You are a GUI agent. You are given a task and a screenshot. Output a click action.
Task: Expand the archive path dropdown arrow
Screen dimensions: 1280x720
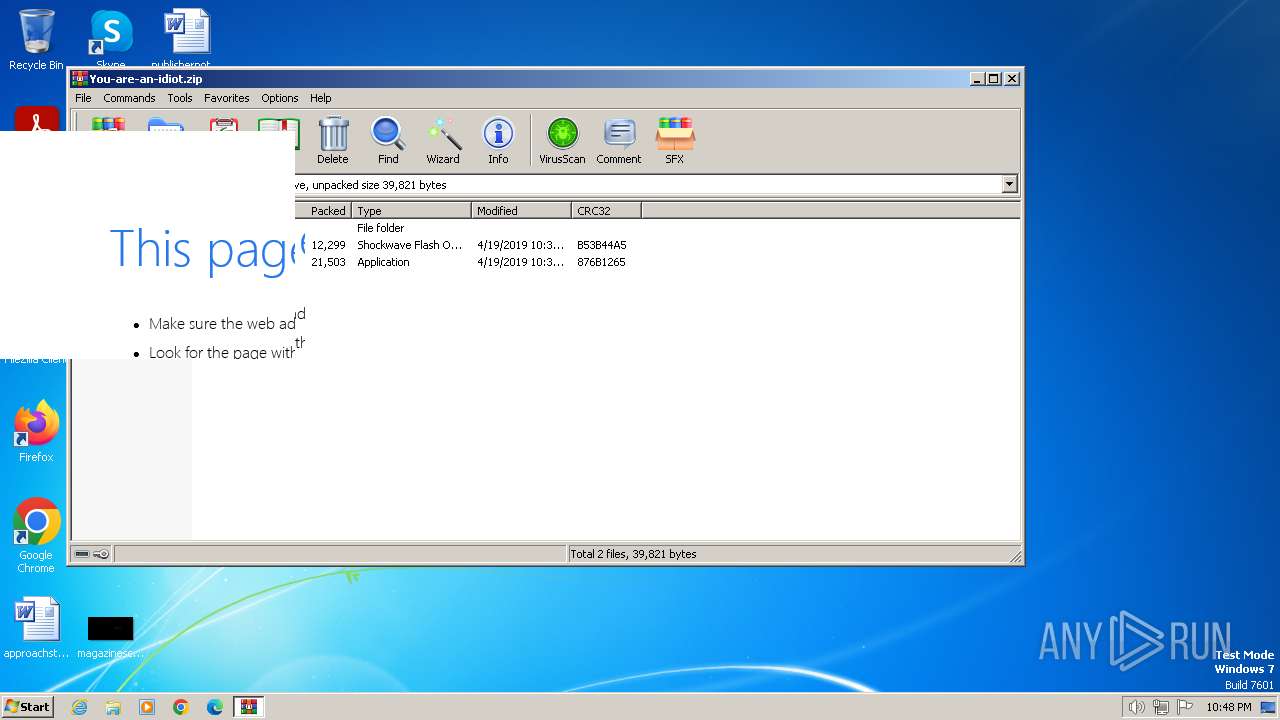pyautogui.click(x=1009, y=184)
